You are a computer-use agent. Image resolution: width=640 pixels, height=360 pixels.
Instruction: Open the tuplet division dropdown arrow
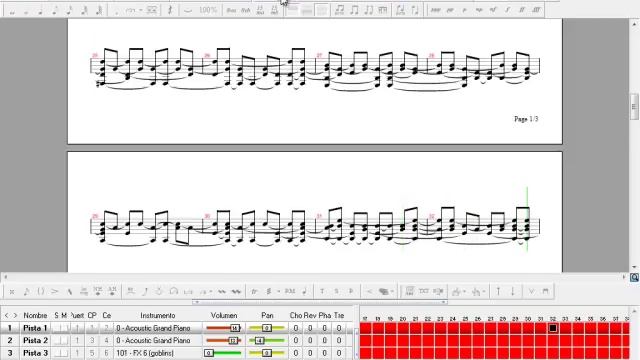pyautogui.click(x=141, y=10)
